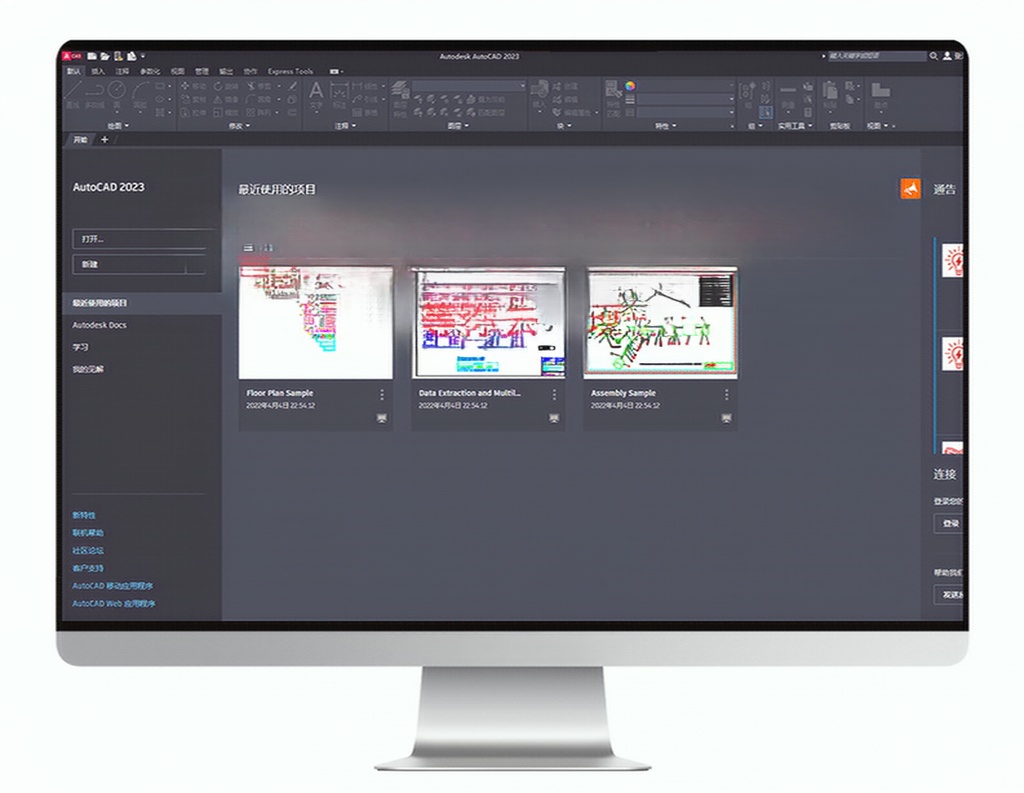Open the layer selection combo box
This screenshot has height=793, width=1024.
click(469, 86)
